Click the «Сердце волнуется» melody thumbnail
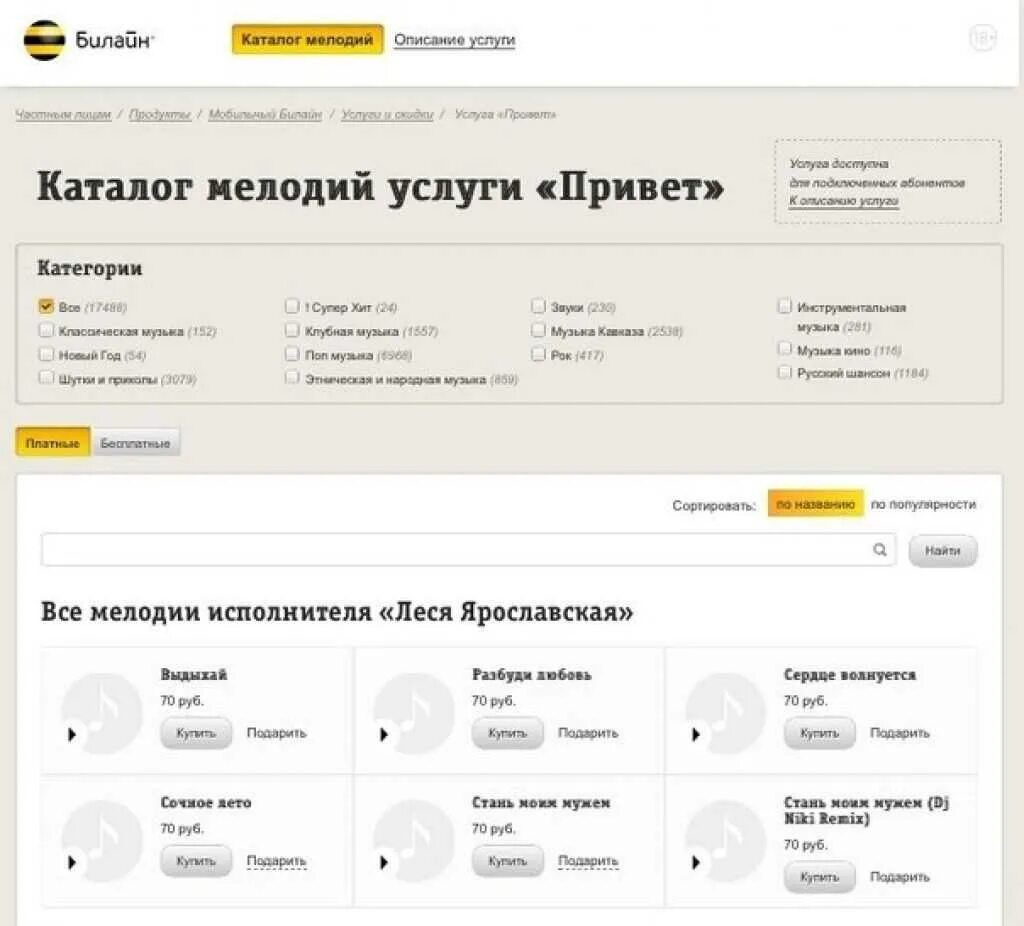Image resolution: width=1024 pixels, height=926 pixels. 725,714
